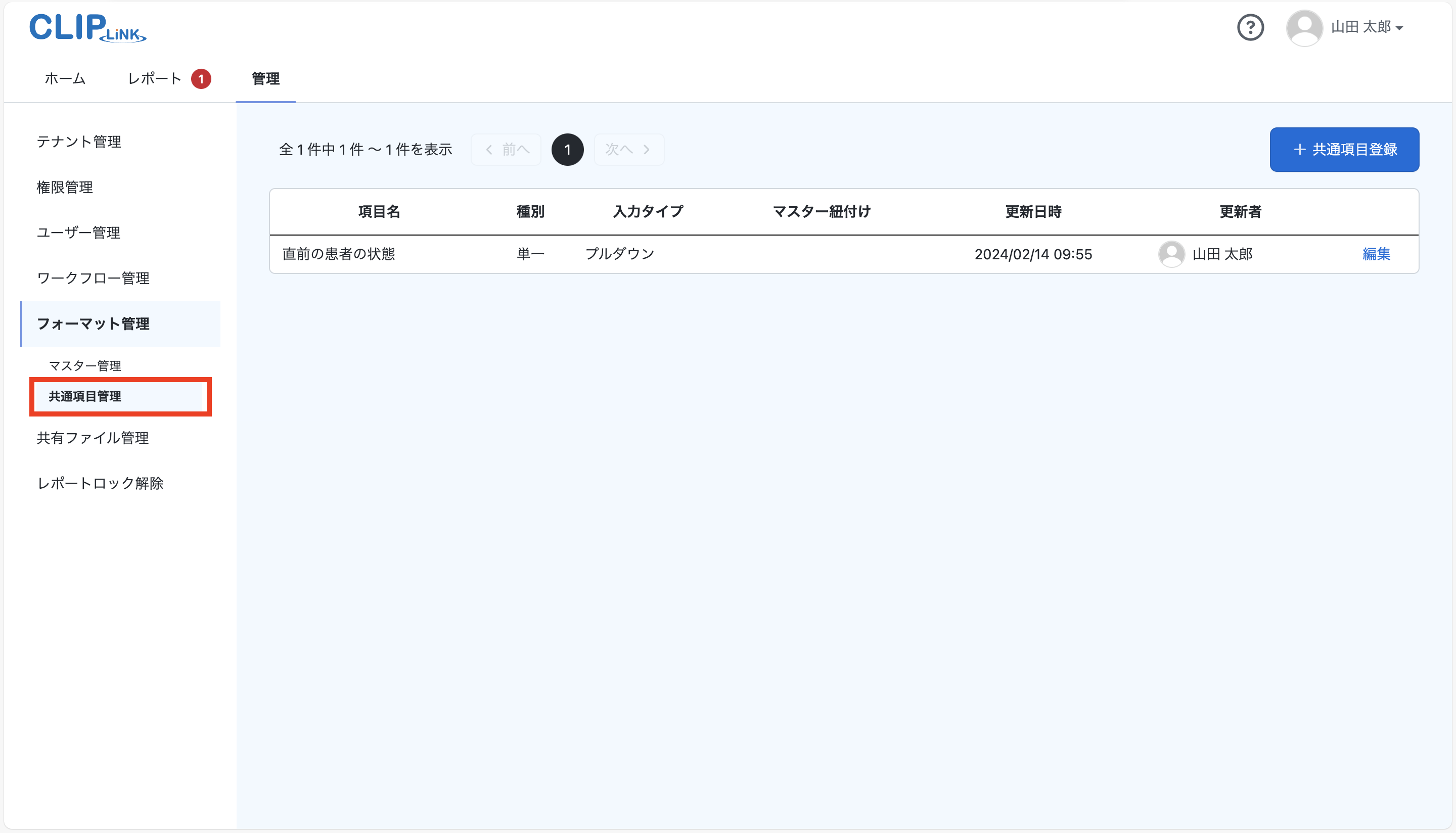Click the 共通項目登録 button

tap(1344, 149)
